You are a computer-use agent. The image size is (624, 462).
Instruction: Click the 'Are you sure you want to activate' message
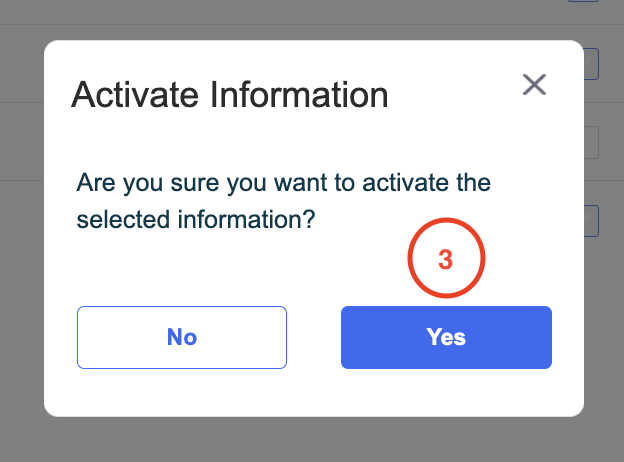click(x=284, y=183)
